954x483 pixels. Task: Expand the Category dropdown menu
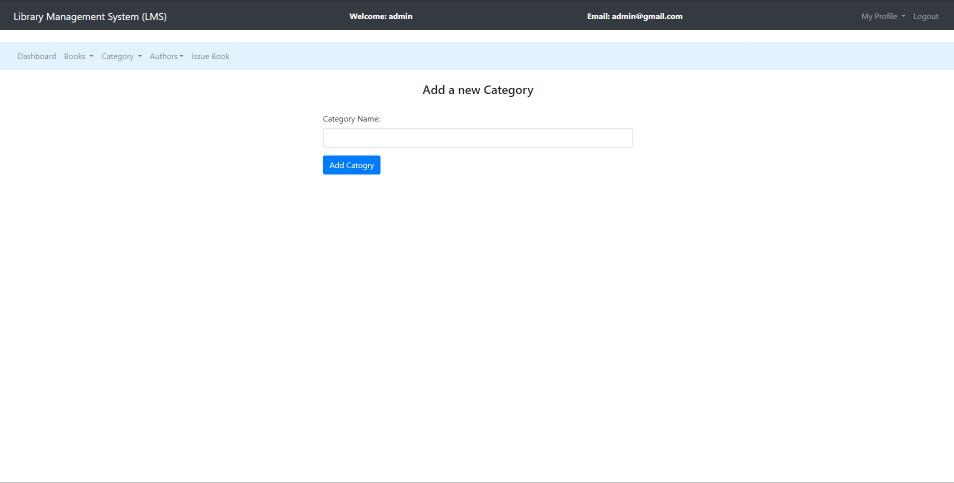coord(121,56)
